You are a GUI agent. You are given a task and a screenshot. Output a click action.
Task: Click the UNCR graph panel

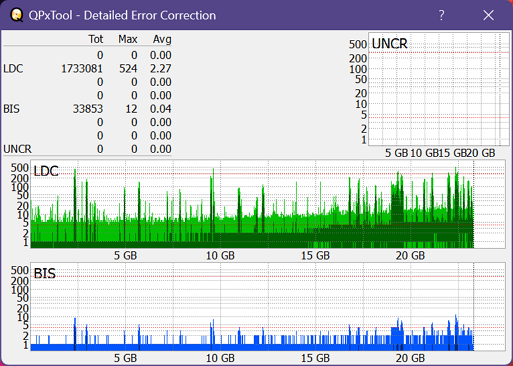click(439, 89)
